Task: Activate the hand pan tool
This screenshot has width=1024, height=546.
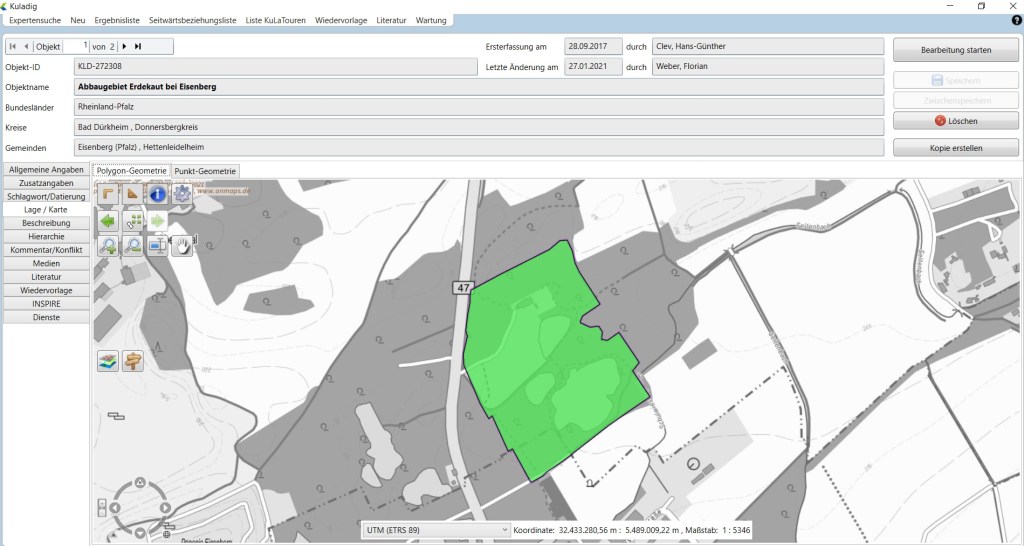Action: (182, 245)
